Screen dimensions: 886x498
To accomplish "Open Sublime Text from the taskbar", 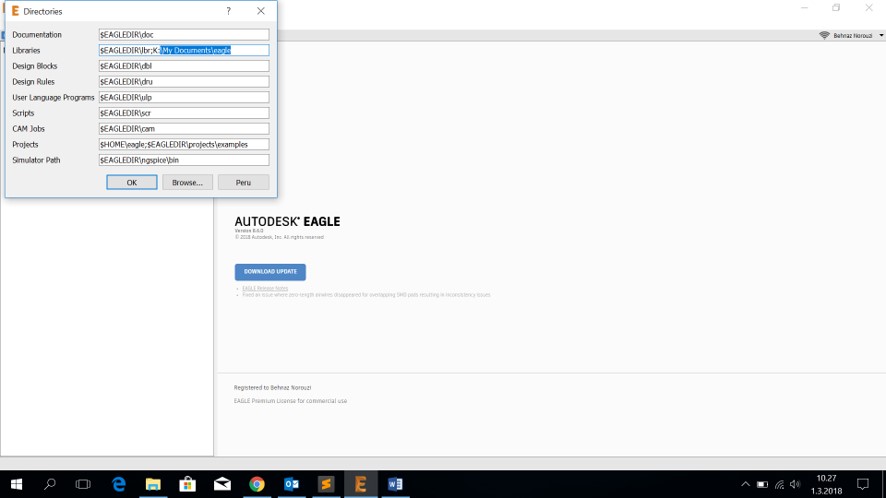I will [x=326, y=484].
